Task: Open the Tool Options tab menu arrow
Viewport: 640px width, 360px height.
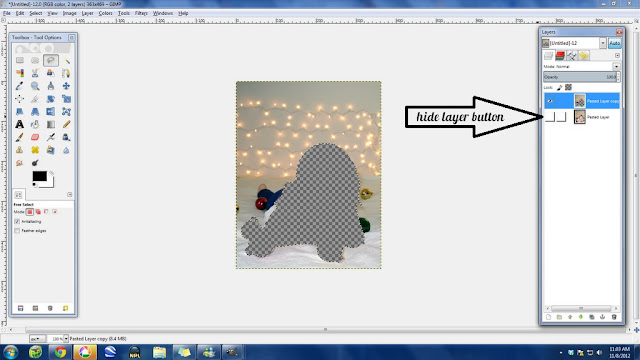Action: pos(69,195)
